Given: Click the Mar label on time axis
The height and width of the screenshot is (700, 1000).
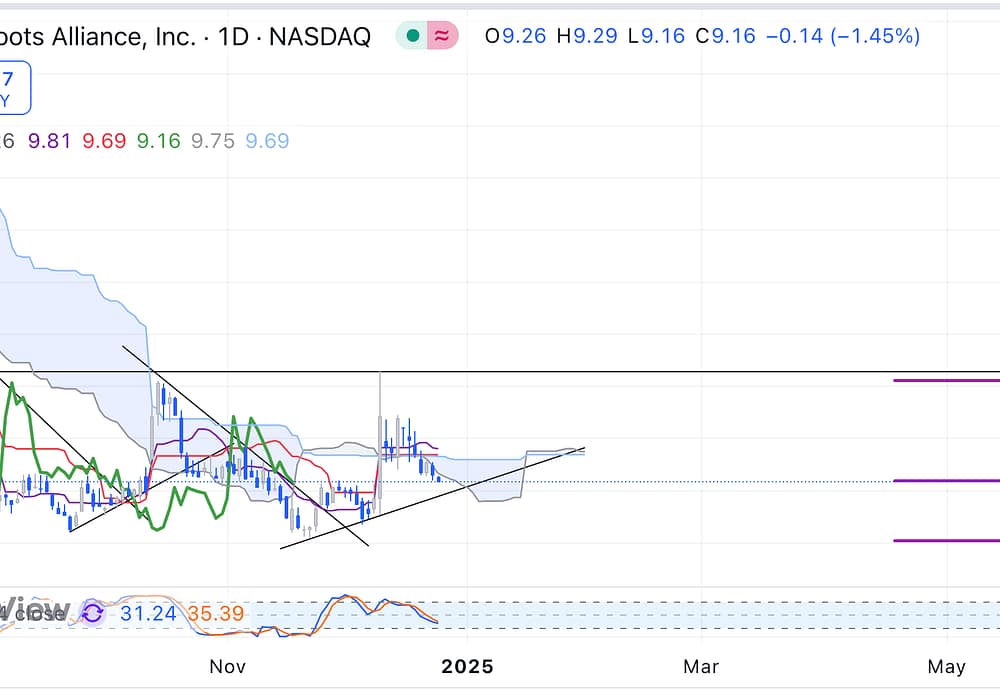Looking at the screenshot, I should [x=701, y=666].
